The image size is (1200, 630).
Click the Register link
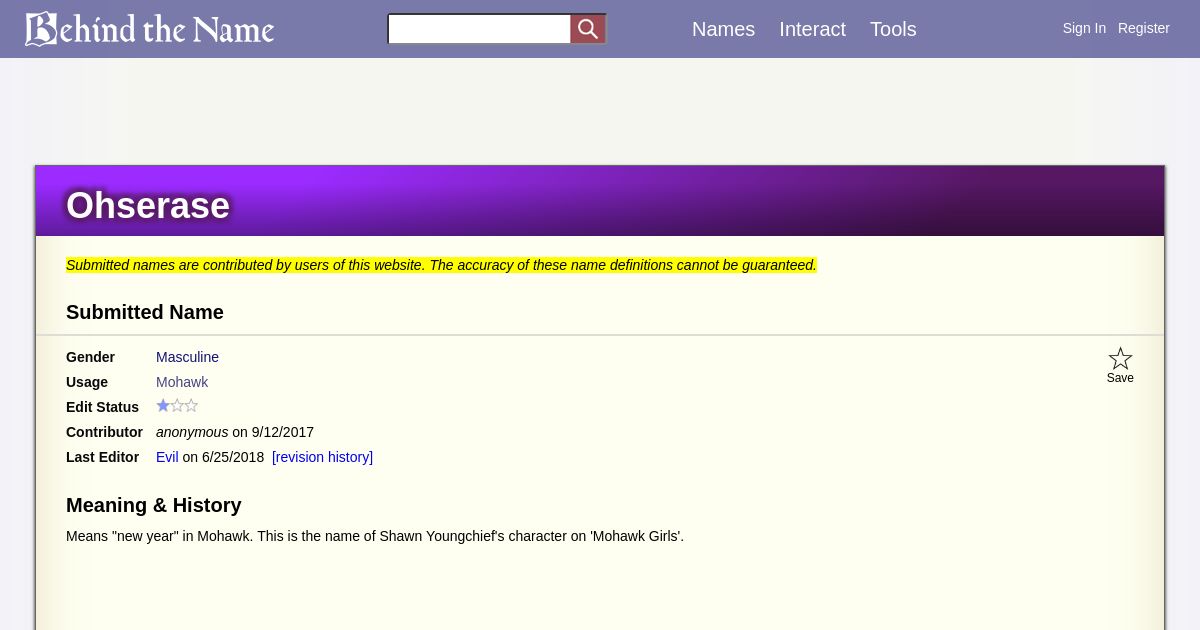click(1143, 28)
